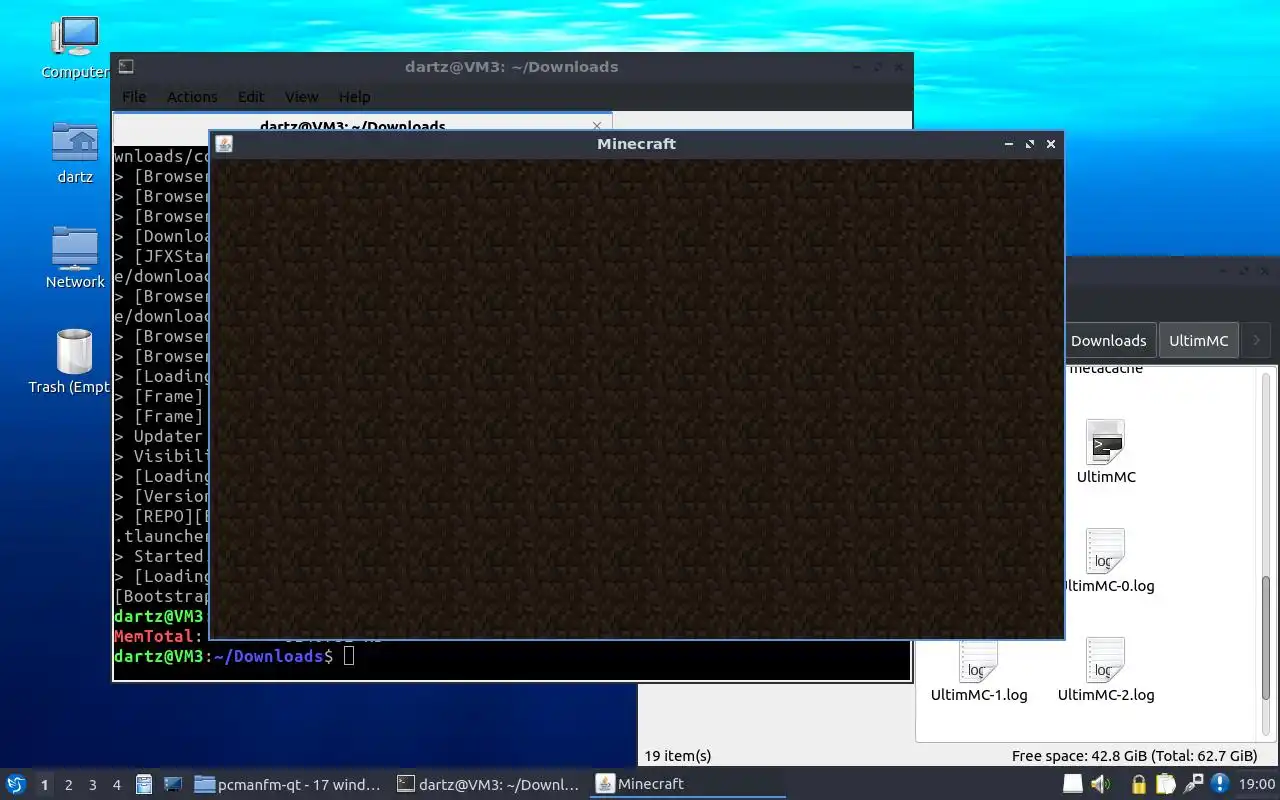Click the 19:00 panel clock
Image resolution: width=1280 pixels, height=800 pixels.
[1257, 784]
